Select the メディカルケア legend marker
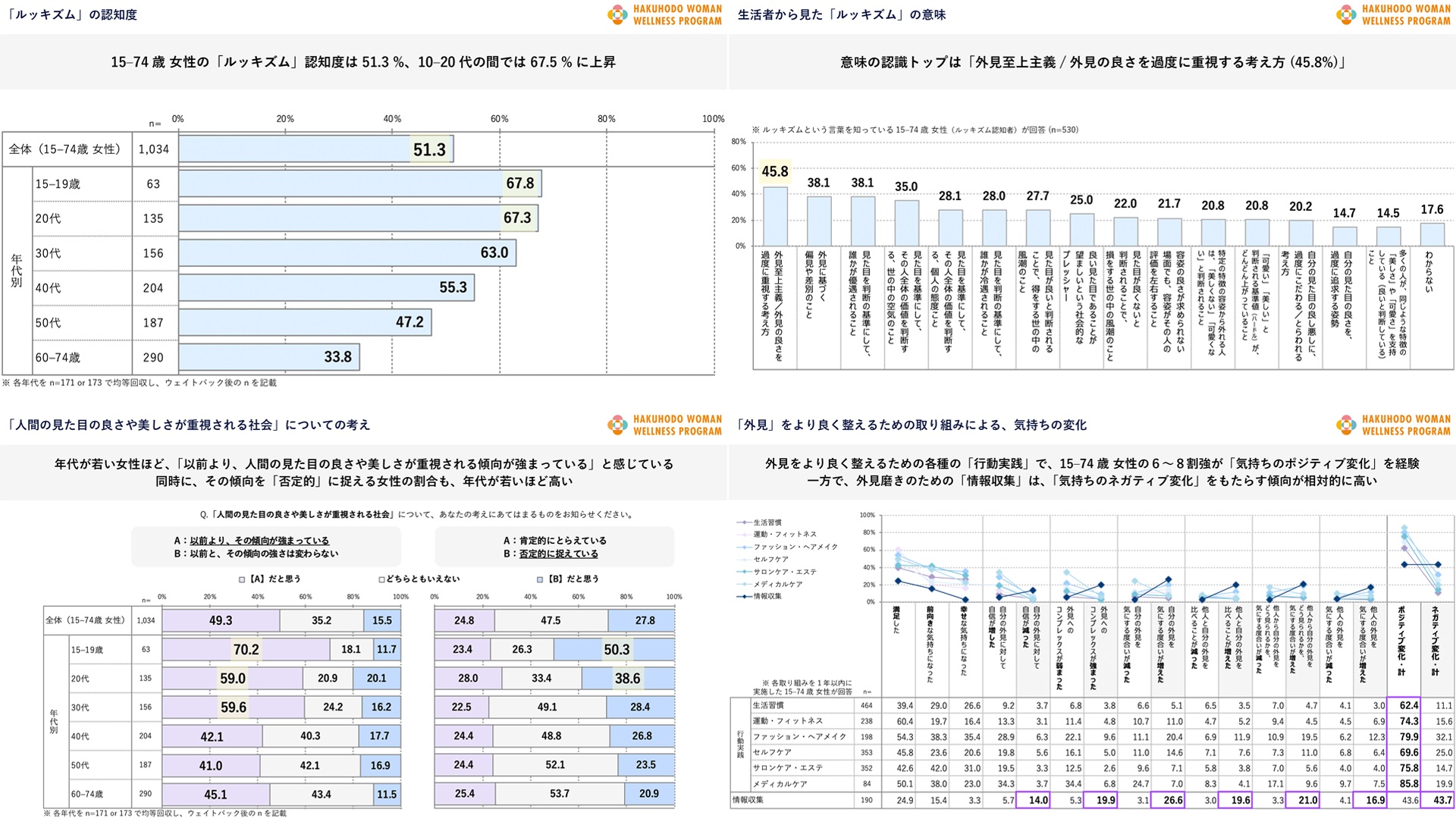 pyautogui.click(x=743, y=585)
